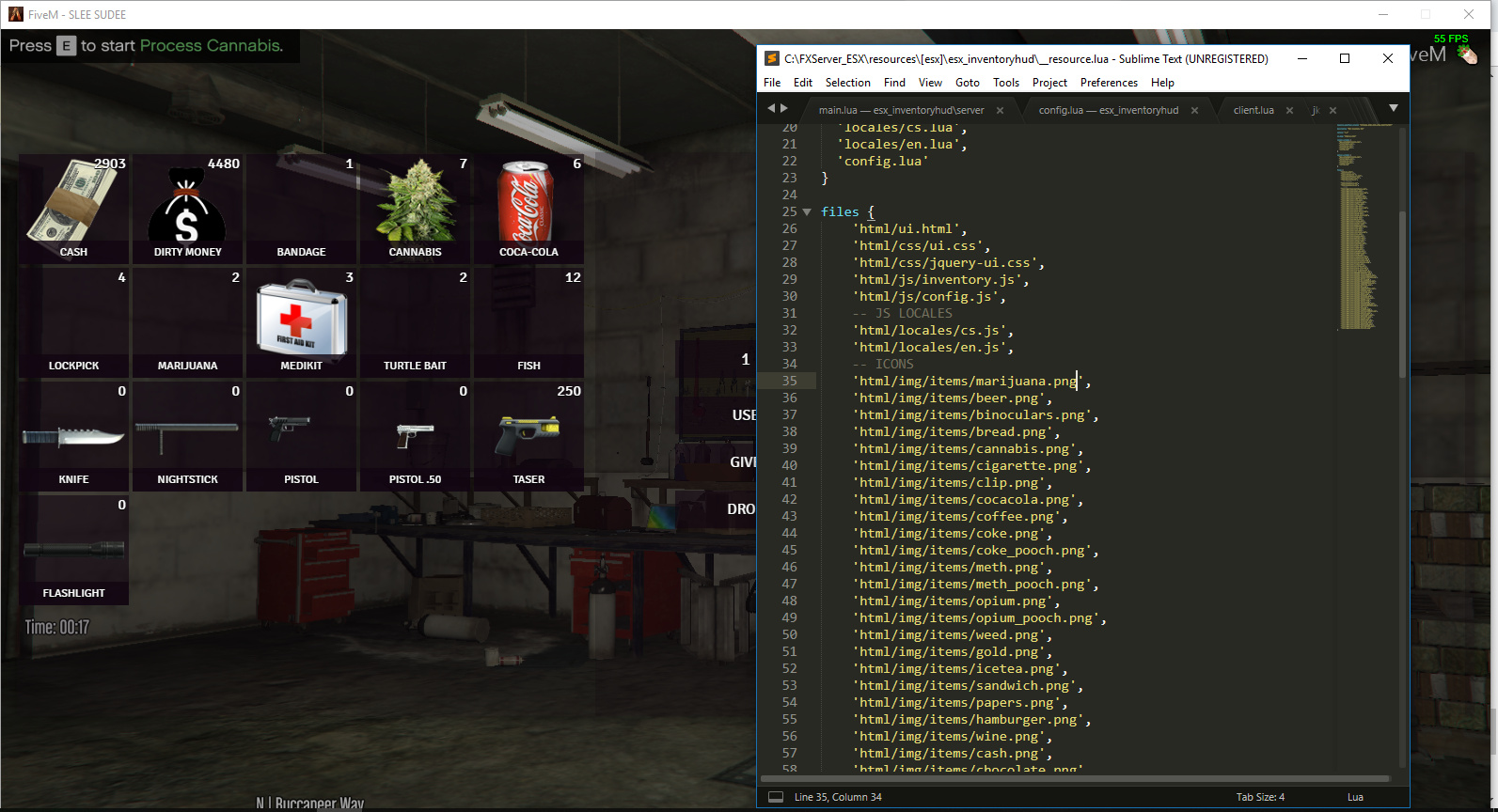The image size is (1498, 812).
Task: Click the code minimap in Sublime Text
Action: pyautogui.click(x=1364, y=226)
